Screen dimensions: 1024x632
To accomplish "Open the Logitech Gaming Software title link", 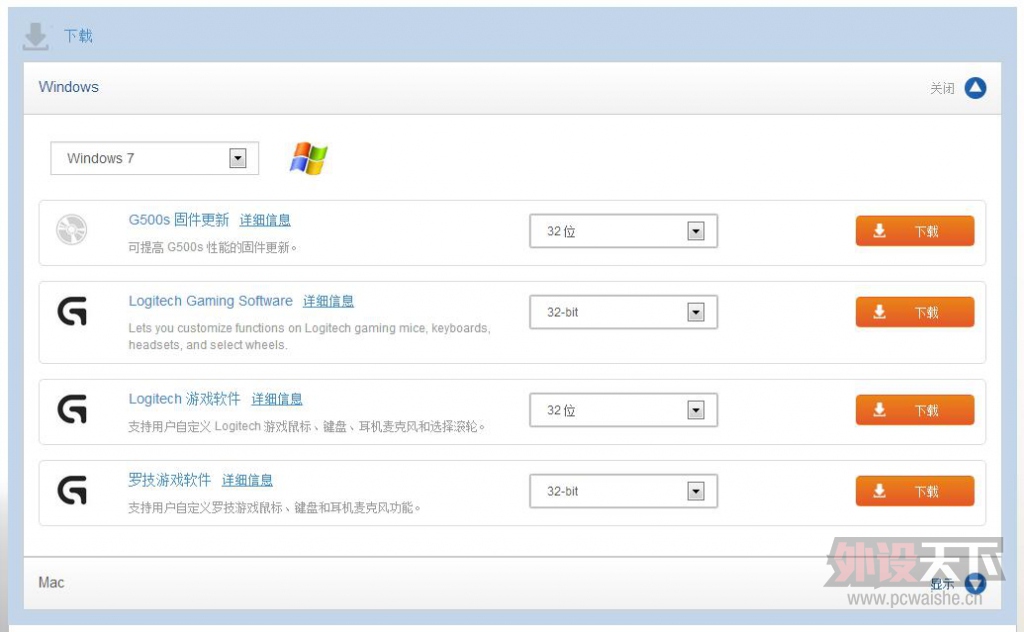I will 210,301.
